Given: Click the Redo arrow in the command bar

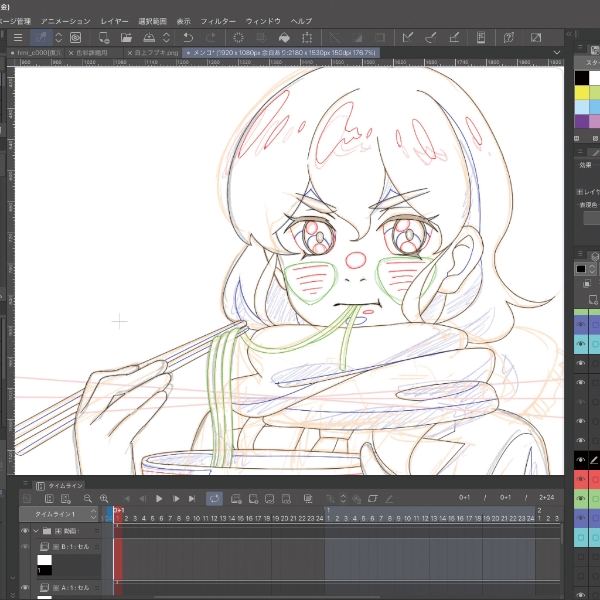Looking at the screenshot, I should click(210, 38).
